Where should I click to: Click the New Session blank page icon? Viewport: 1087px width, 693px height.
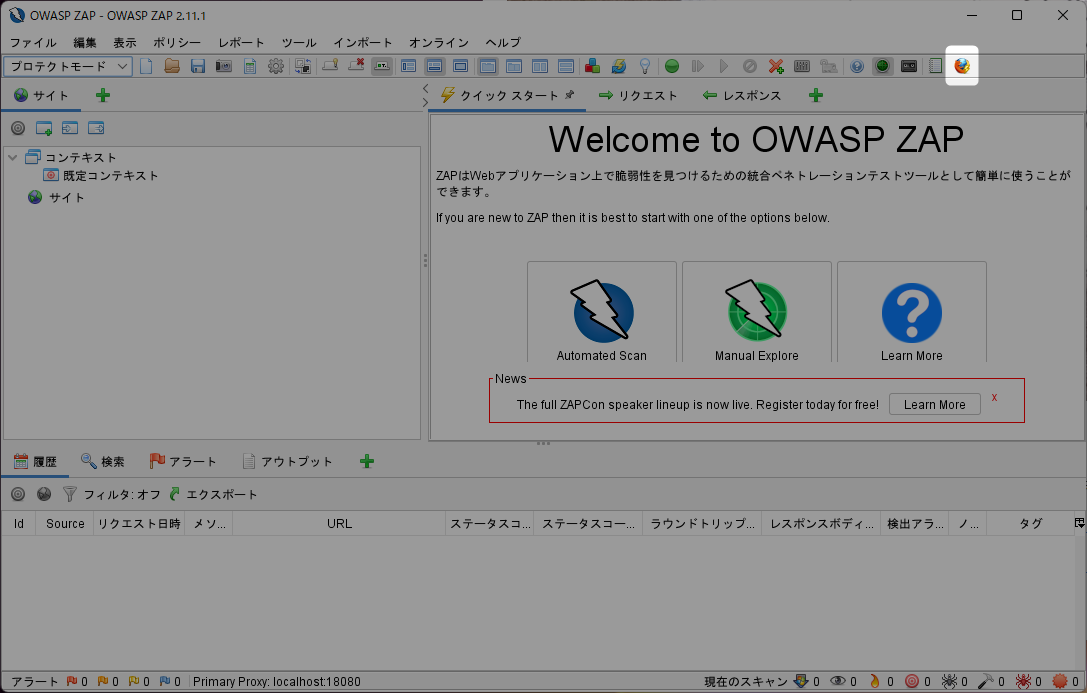(x=146, y=66)
